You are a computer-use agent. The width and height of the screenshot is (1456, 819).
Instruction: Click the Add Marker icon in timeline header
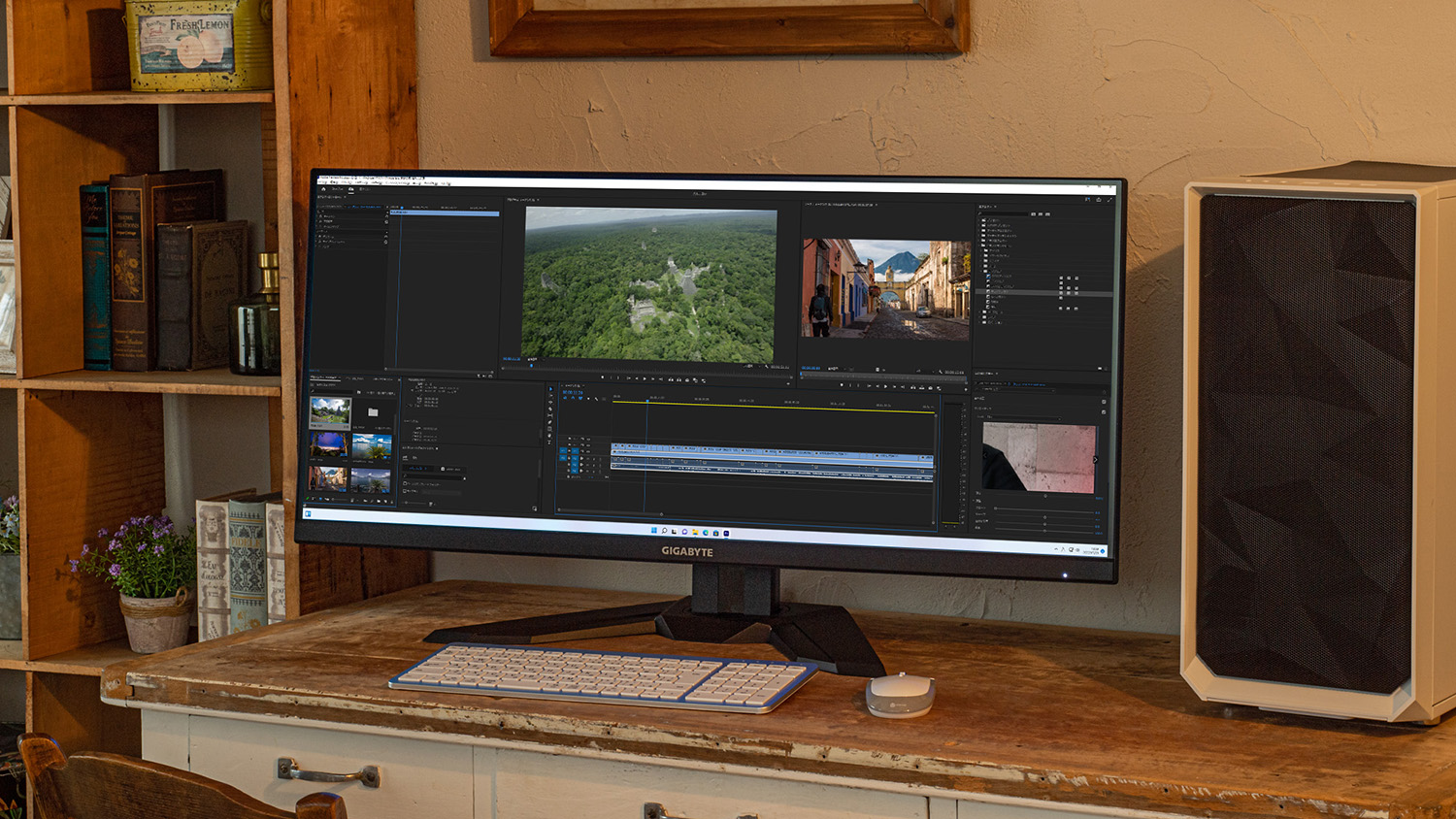(588, 399)
